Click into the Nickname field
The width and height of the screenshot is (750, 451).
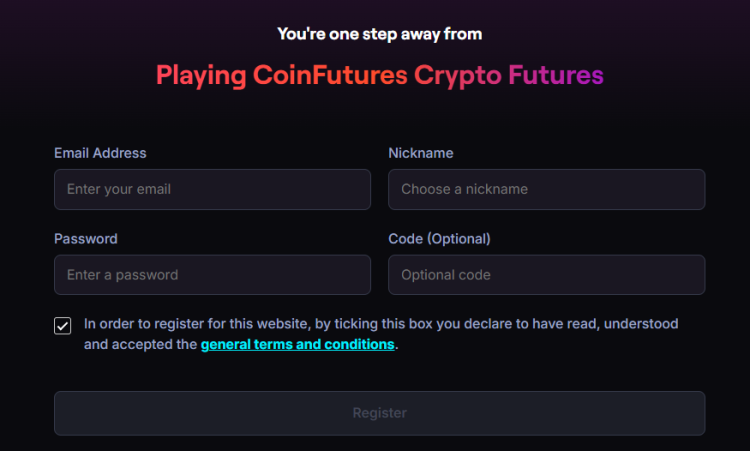(546, 189)
